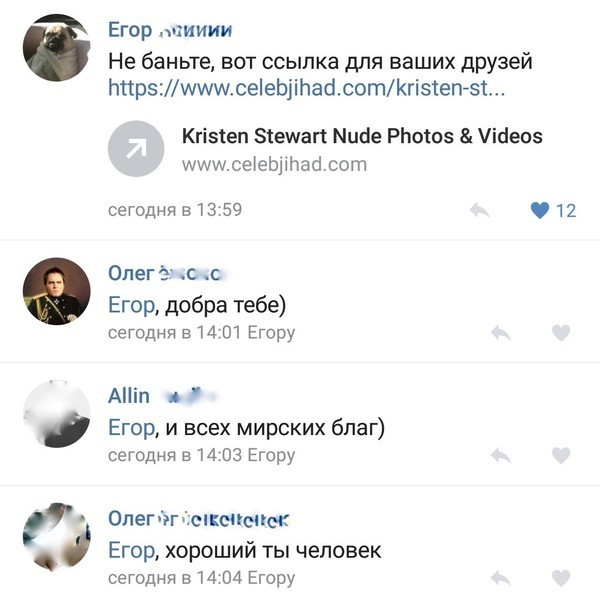Select the www.celebjihad.com domain under preview title
Image resolution: width=600 pixels, height=606 pixels.
274,165
